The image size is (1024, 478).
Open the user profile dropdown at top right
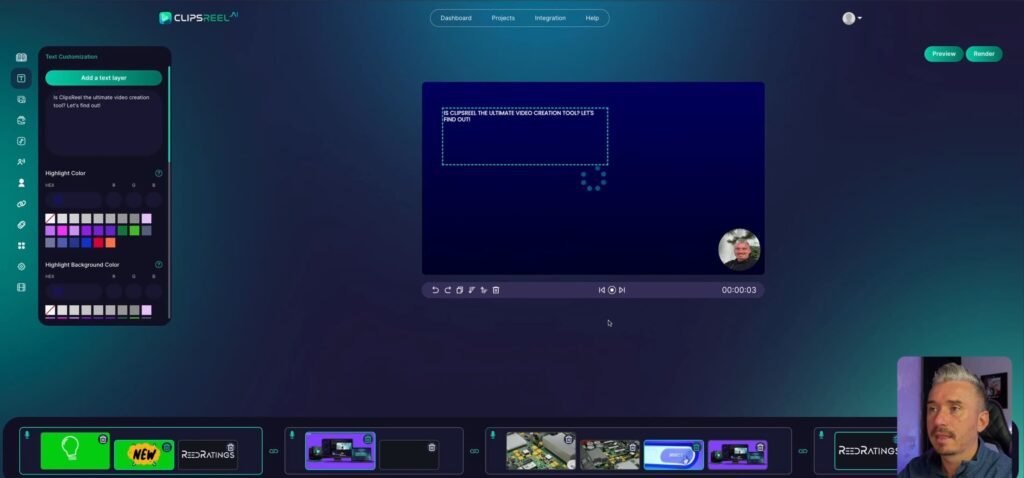851,18
